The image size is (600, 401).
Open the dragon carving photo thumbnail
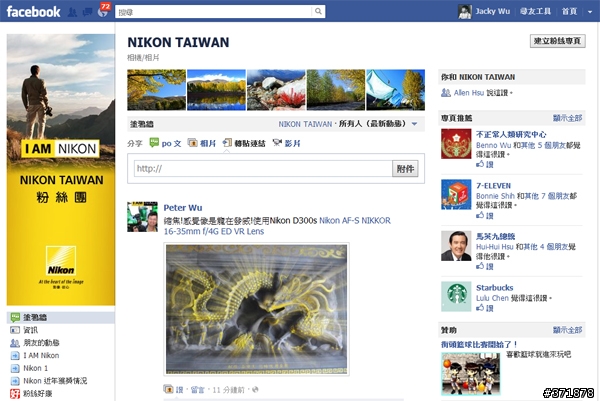256,309
